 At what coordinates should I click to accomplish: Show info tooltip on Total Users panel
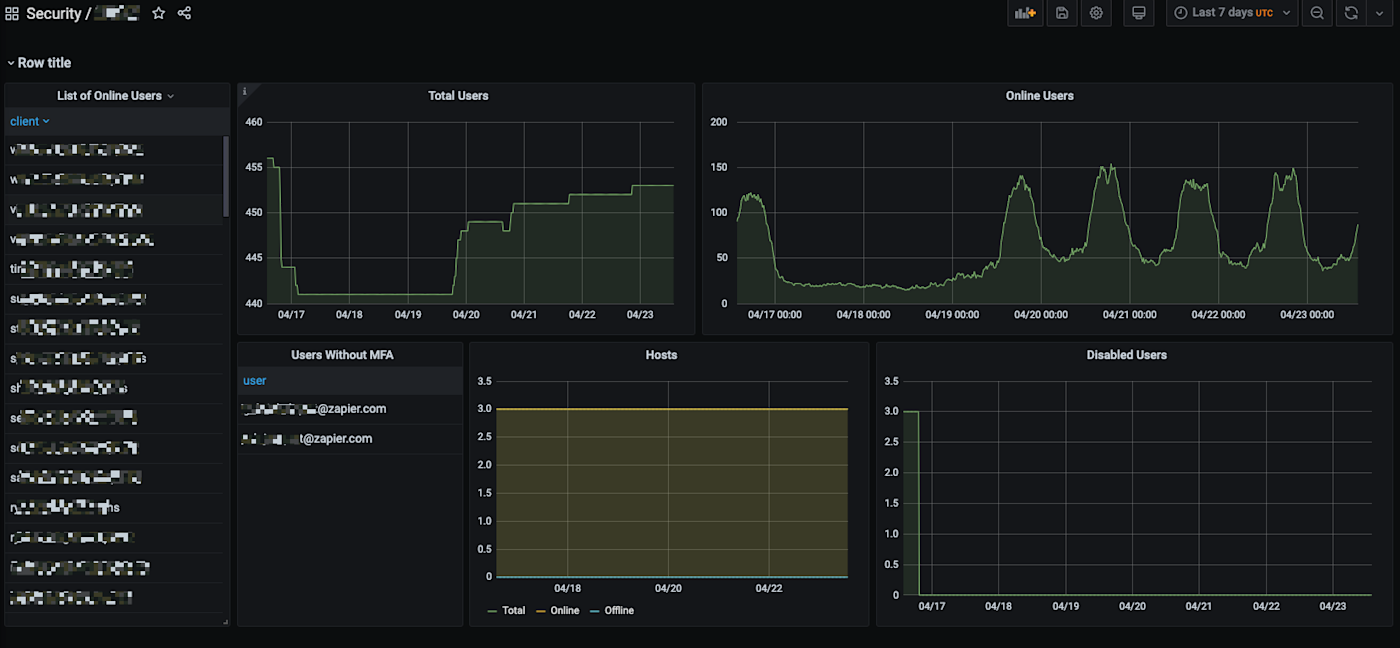coord(245,91)
